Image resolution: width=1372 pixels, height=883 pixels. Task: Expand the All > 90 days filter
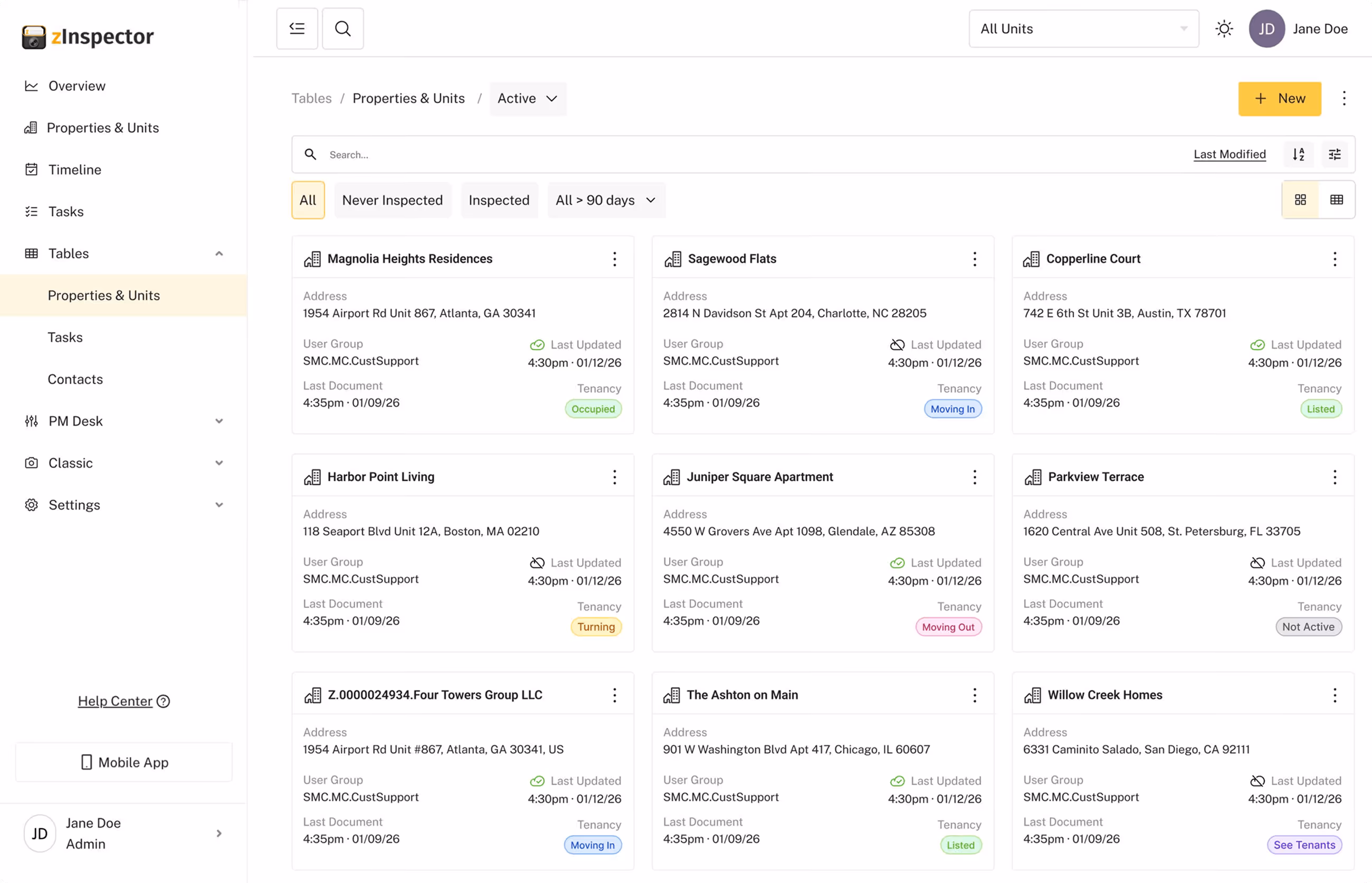pos(606,200)
